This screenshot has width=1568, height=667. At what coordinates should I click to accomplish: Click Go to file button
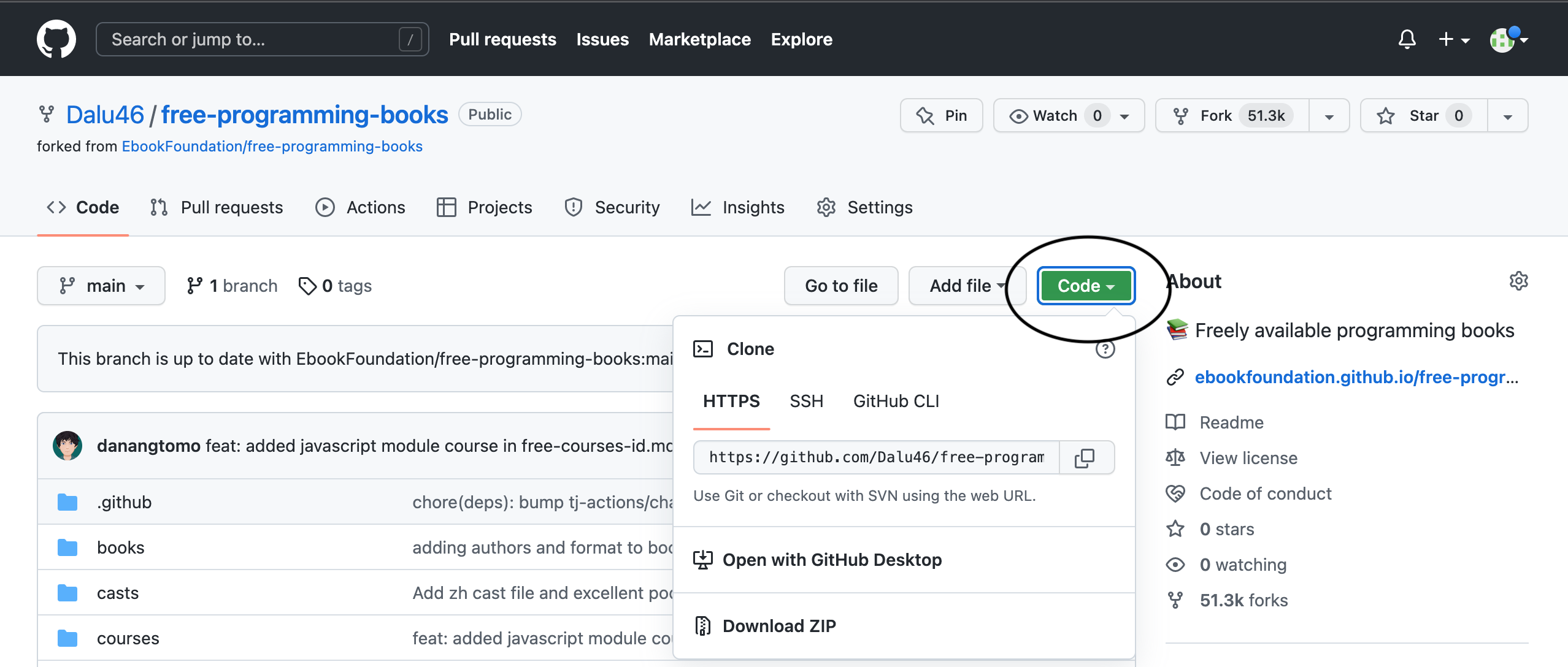tap(841, 286)
